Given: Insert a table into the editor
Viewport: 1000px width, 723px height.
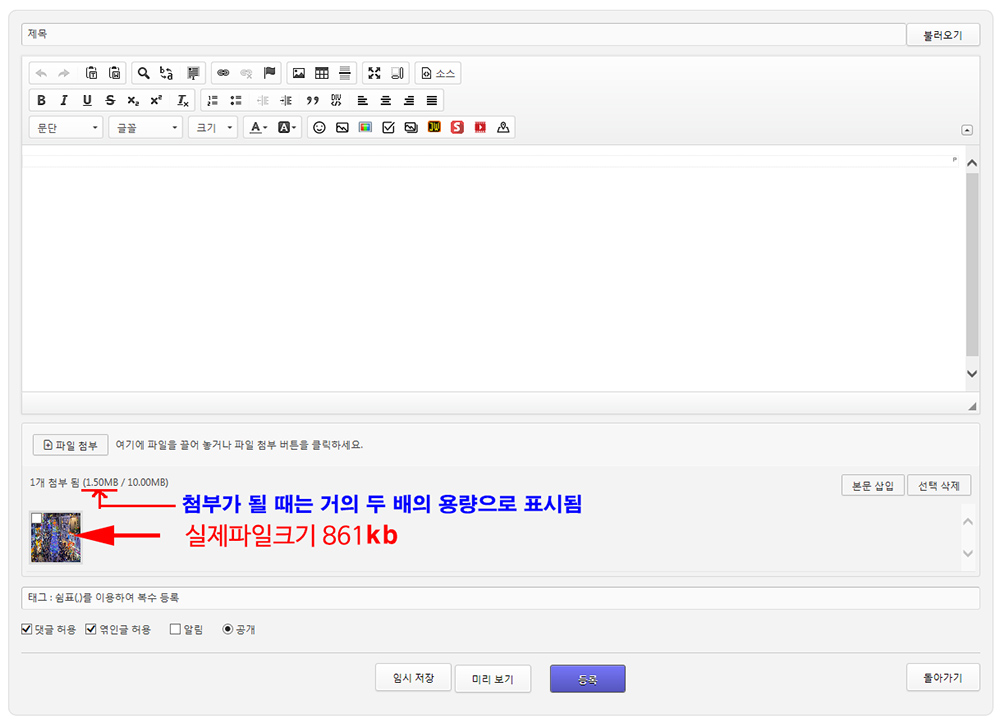Looking at the screenshot, I should (321, 73).
